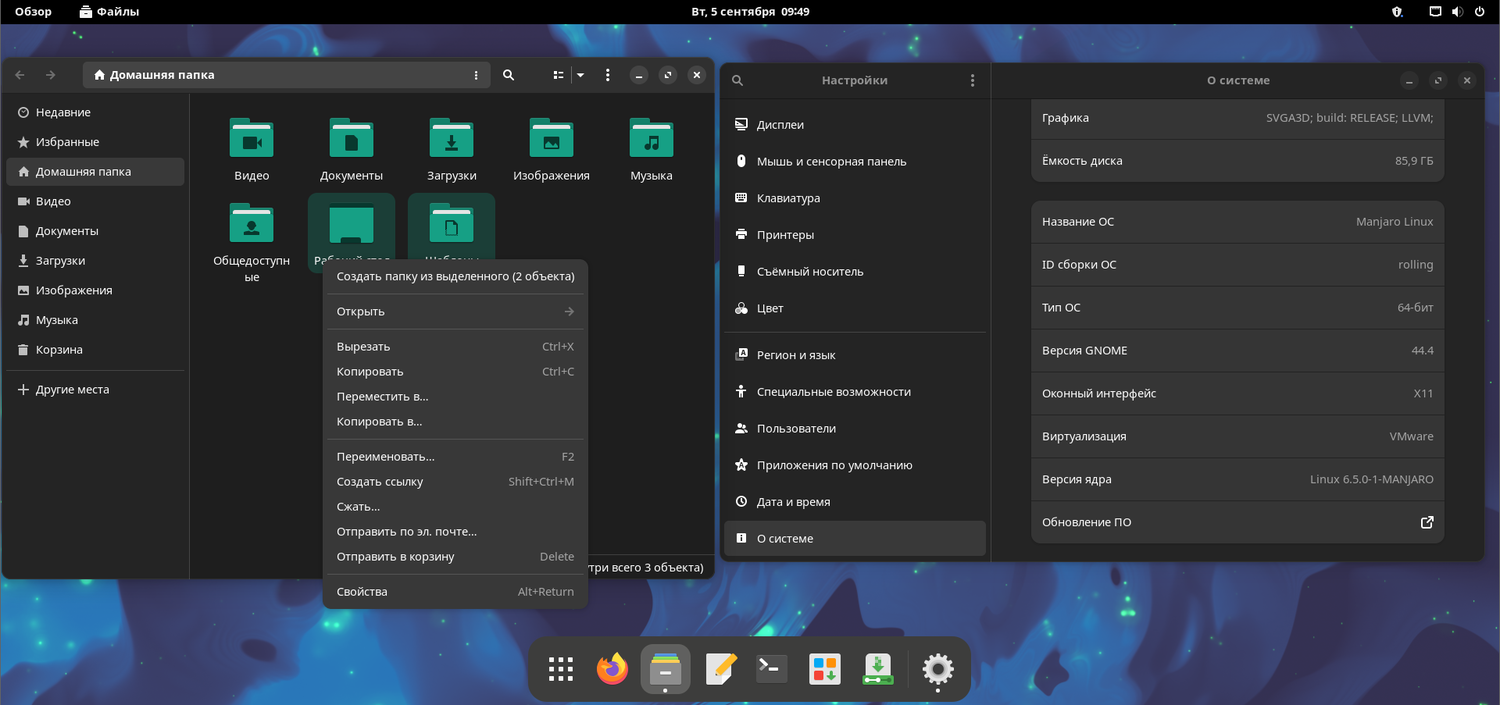
Task: Open 'Корзина' in the Files sidebar
Action: (59, 350)
